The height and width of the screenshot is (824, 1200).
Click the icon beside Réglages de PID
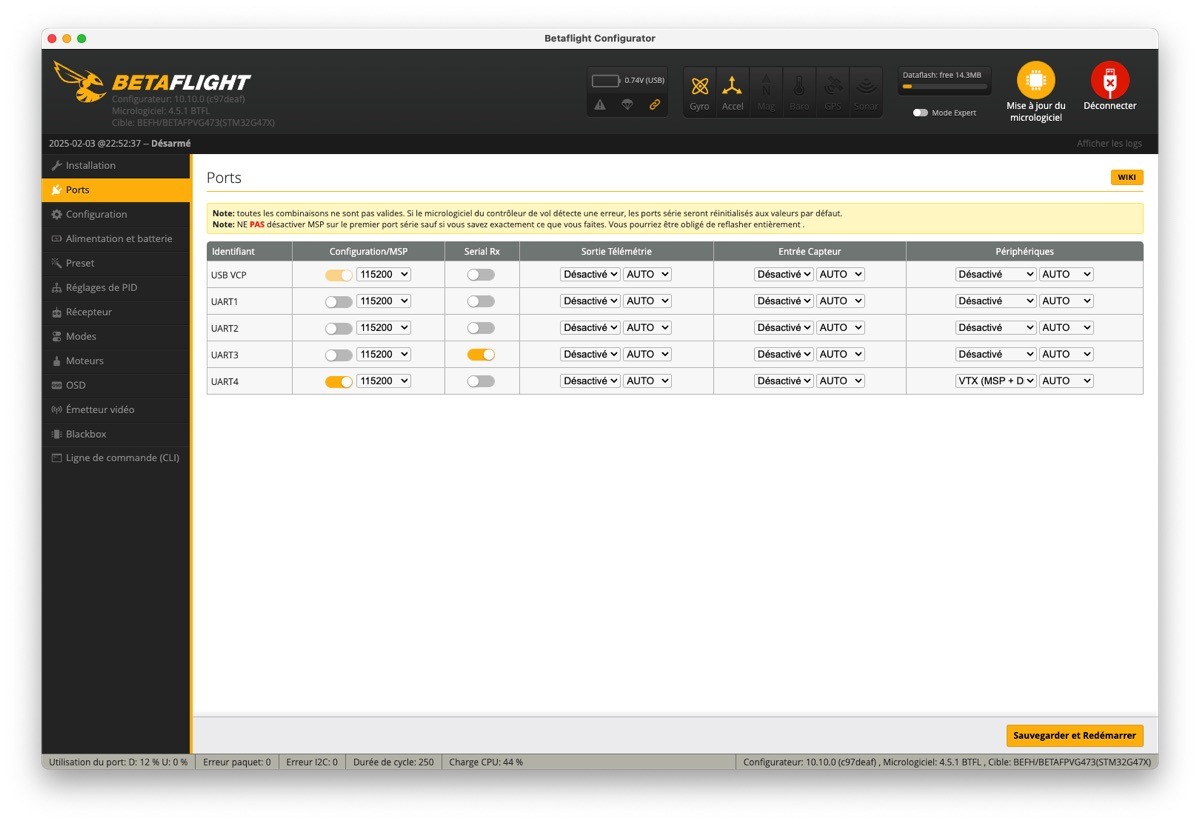pos(57,288)
